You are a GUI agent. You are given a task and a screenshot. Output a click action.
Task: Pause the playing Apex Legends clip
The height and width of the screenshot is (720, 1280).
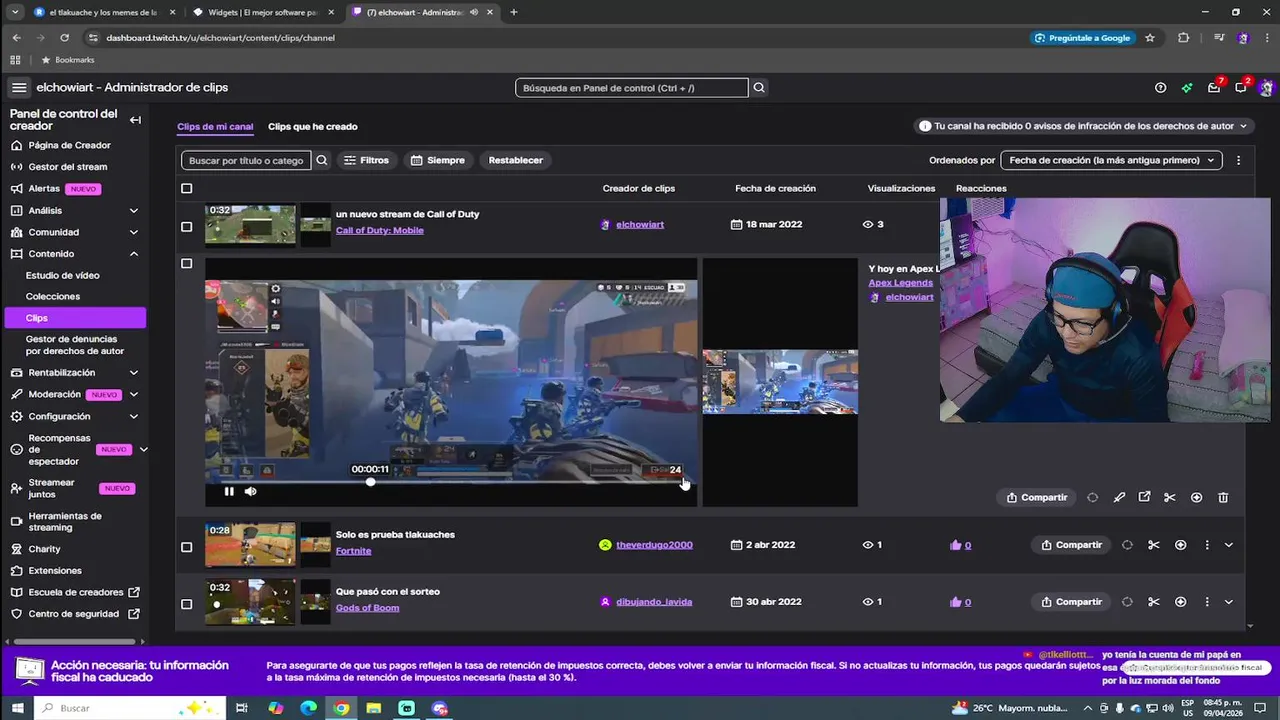point(229,491)
